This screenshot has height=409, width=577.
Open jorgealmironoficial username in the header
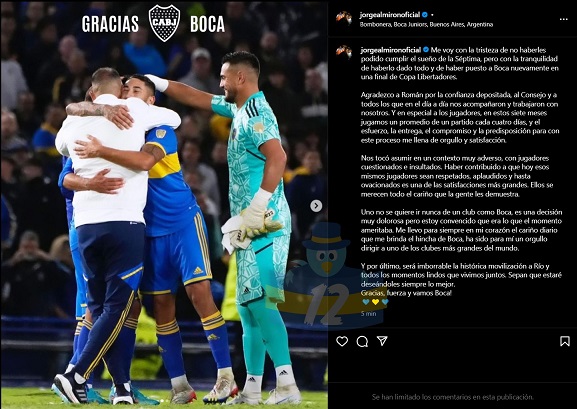click(x=390, y=15)
